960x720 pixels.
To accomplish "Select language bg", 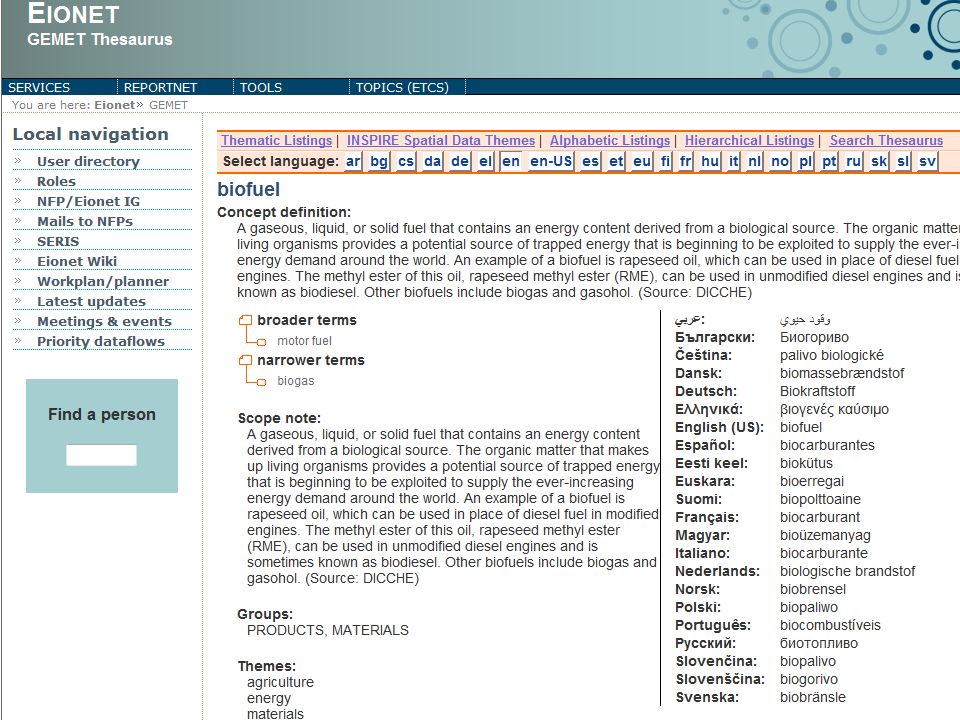I will [x=379, y=162].
